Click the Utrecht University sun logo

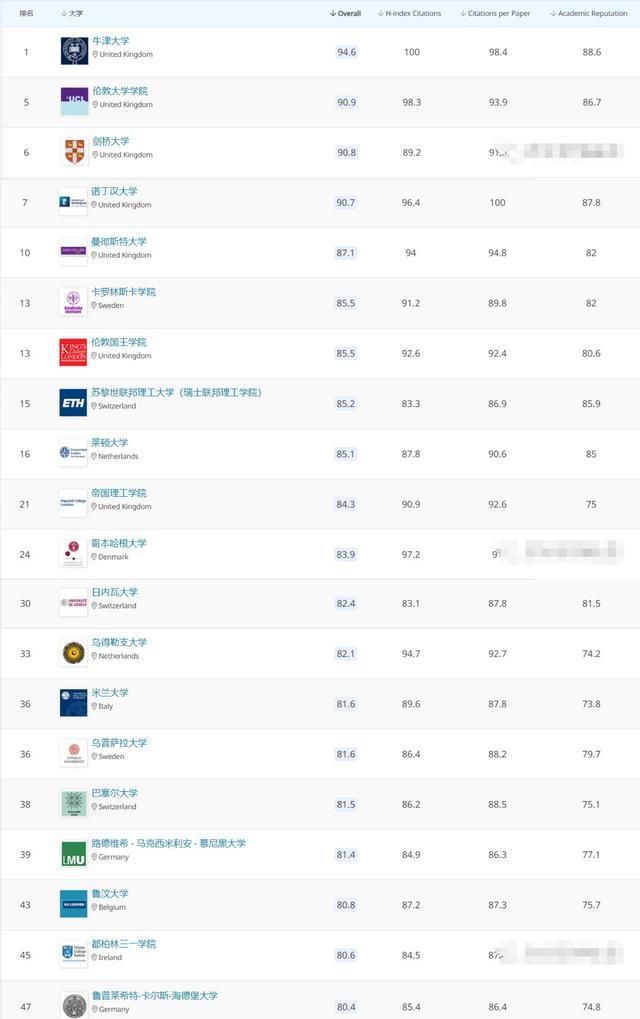click(73, 652)
